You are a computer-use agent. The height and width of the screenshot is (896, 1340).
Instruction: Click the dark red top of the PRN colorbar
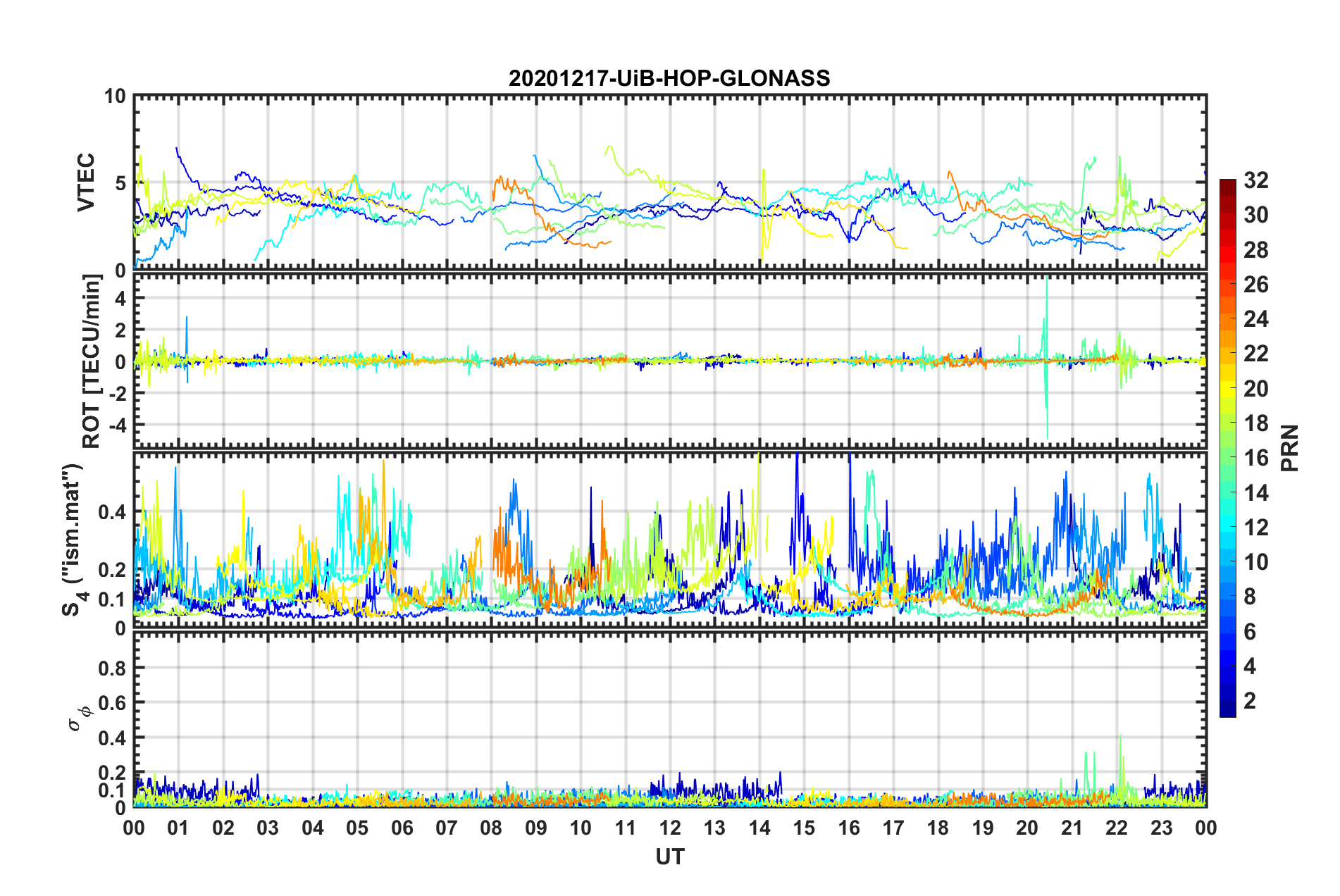(x=1227, y=185)
